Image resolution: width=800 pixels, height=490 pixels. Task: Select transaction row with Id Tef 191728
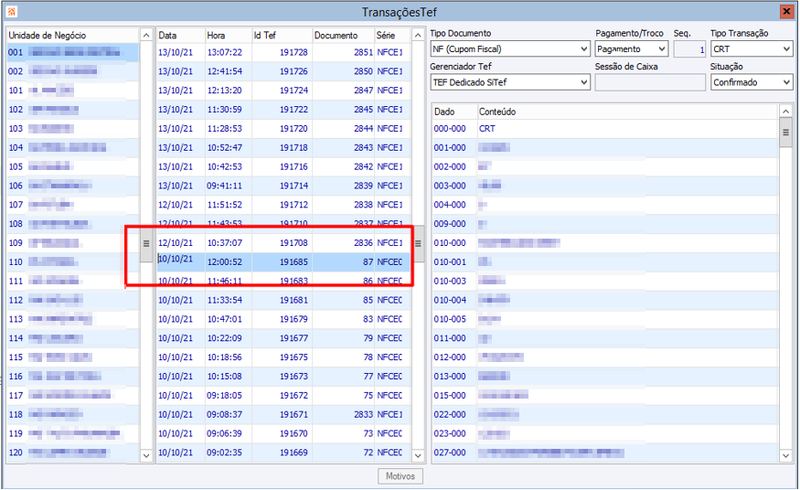tap(283, 53)
